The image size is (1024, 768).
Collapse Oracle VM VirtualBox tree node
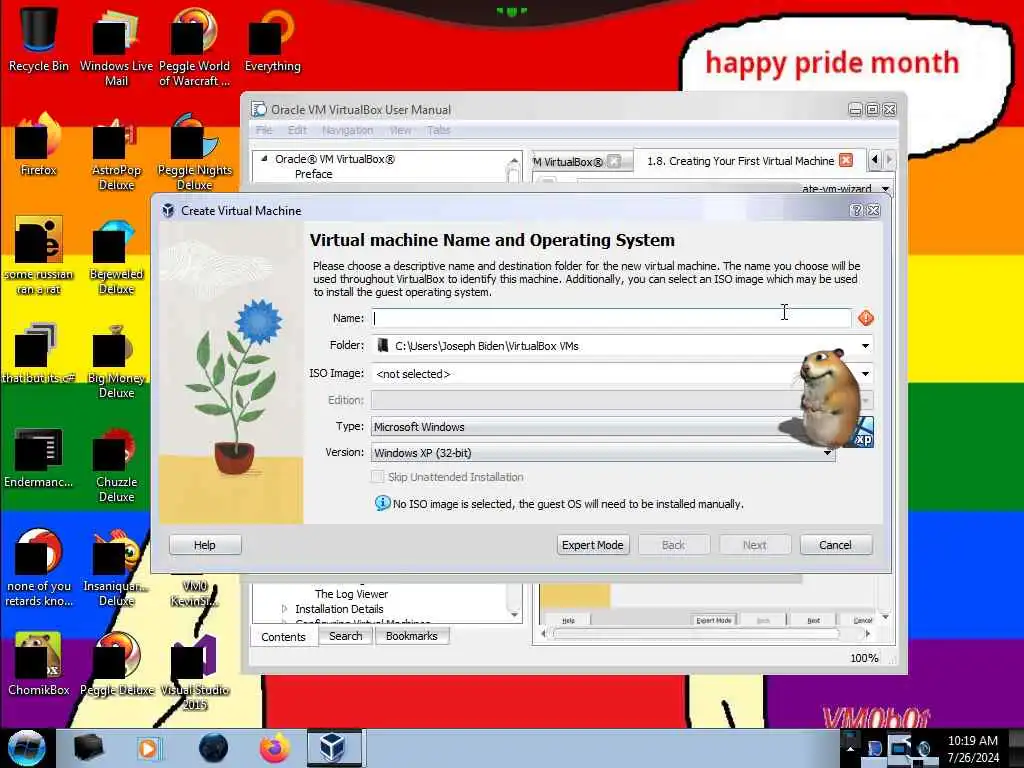pos(264,159)
